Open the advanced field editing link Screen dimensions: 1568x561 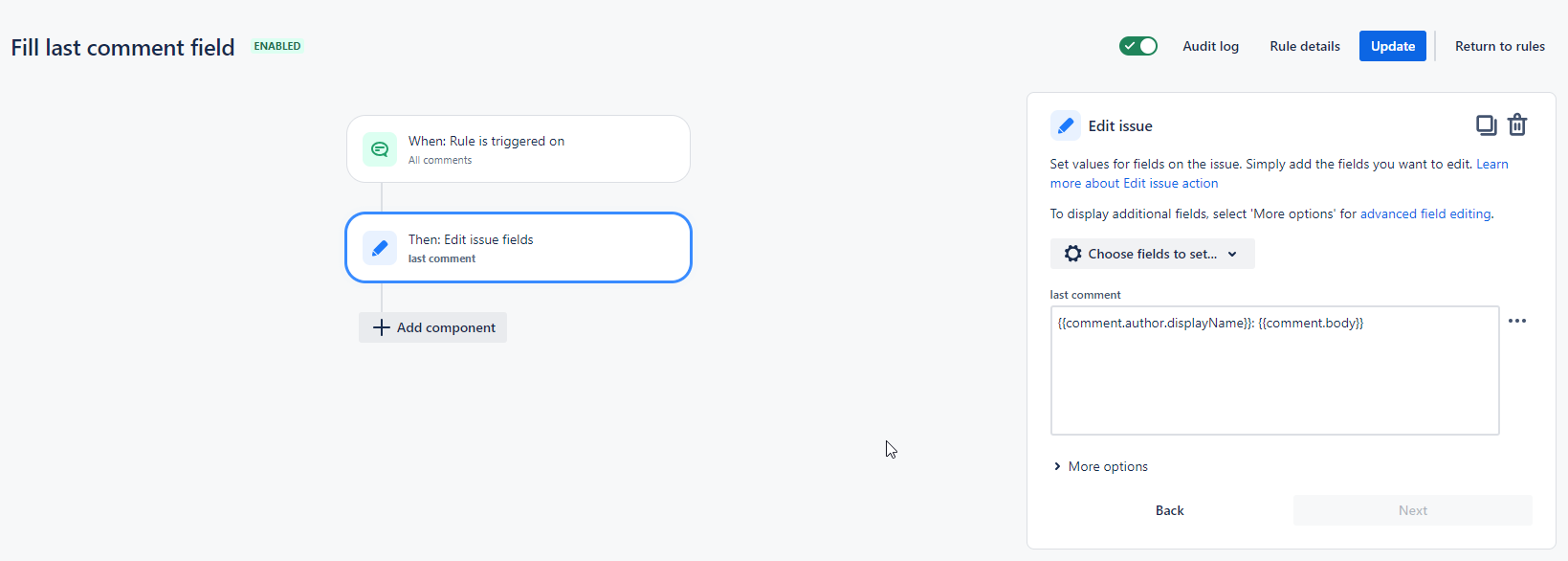[1424, 213]
